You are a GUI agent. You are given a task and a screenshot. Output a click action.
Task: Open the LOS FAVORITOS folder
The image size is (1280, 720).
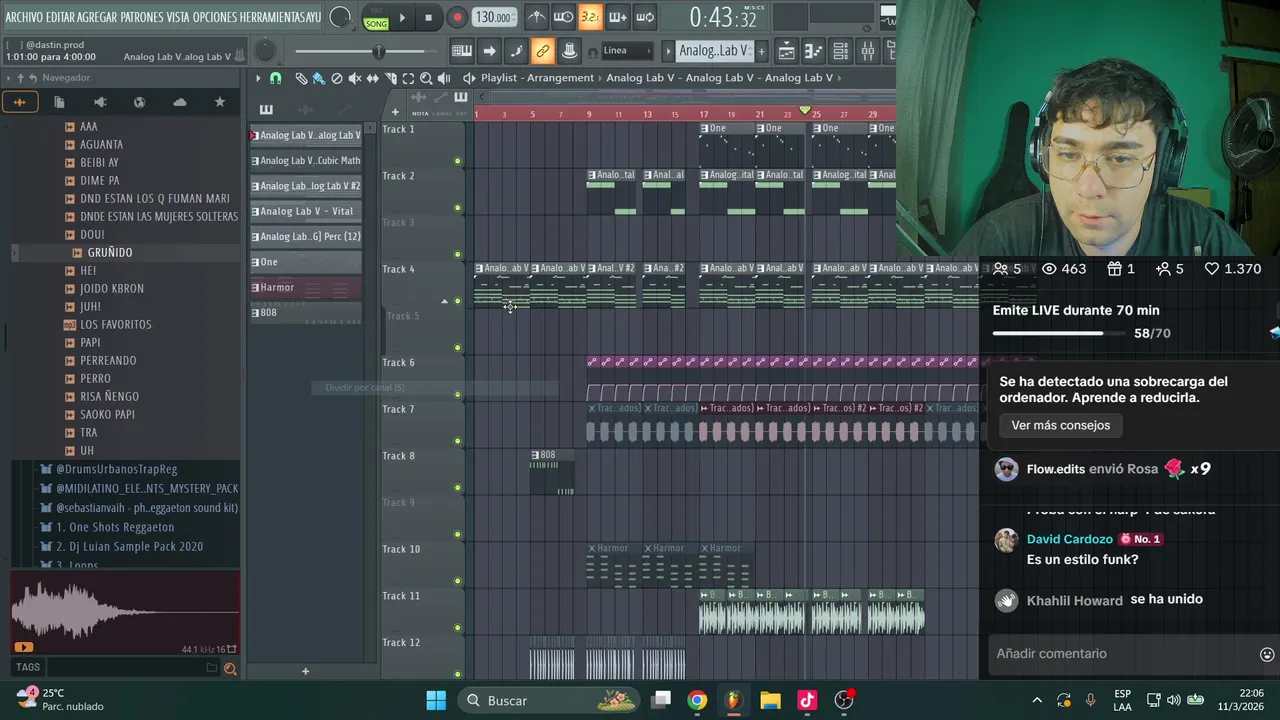click(115, 324)
